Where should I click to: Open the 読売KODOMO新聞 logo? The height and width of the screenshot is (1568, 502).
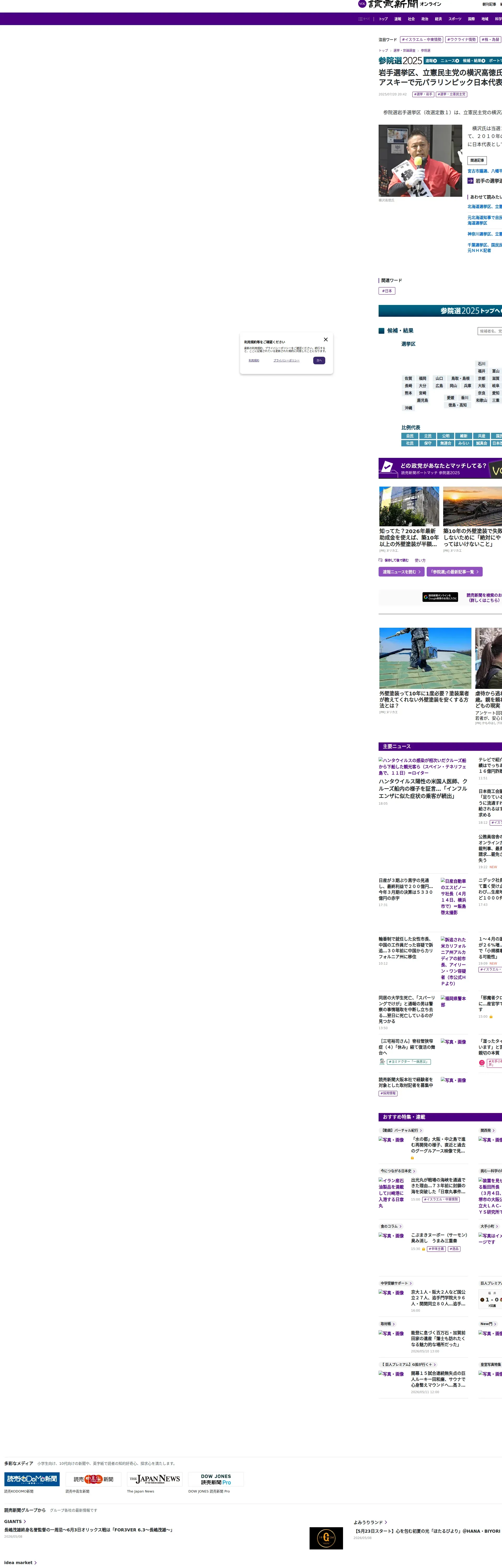[x=32, y=1479]
